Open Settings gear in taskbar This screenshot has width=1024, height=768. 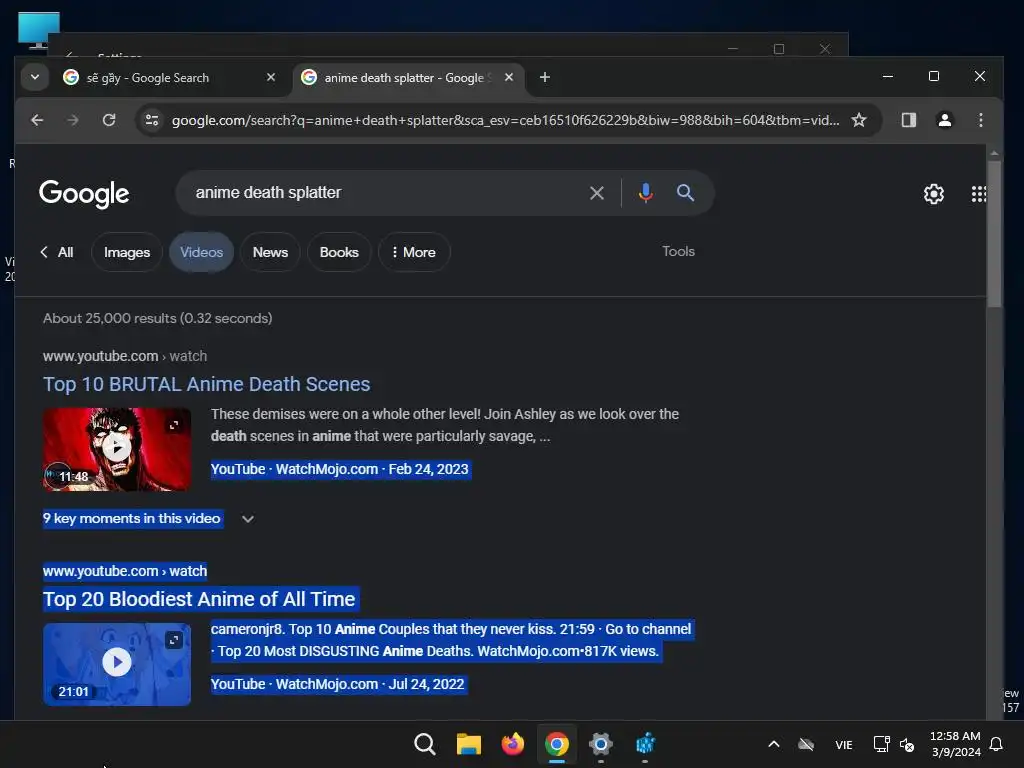[x=601, y=744]
